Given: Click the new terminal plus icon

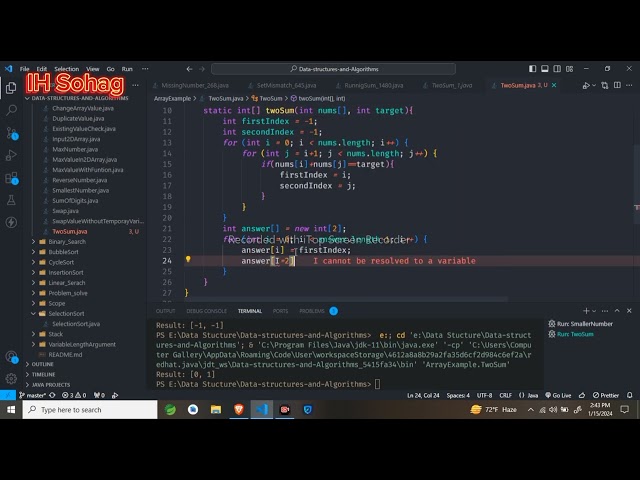Looking at the screenshot, I should pyautogui.click(x=586, y=311).
